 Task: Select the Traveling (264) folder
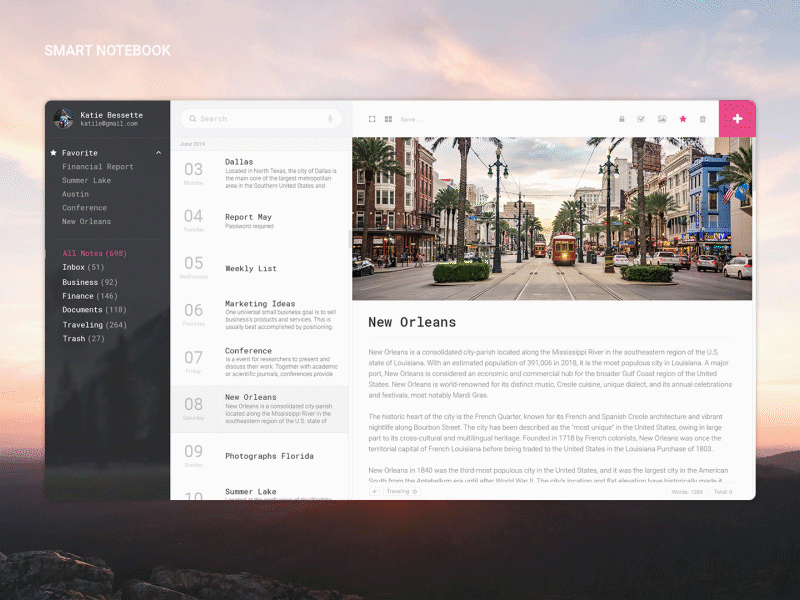point(94,324)
